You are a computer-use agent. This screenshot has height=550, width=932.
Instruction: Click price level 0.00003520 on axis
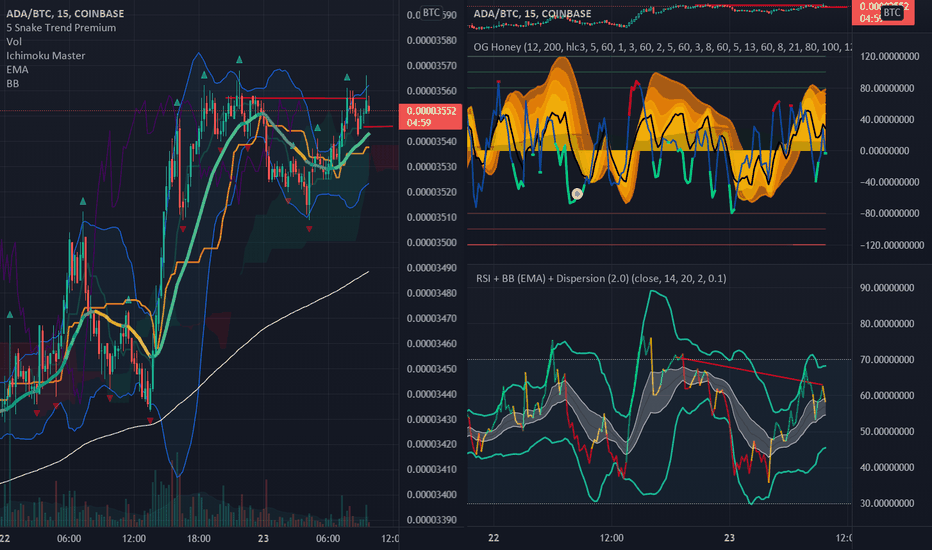432,192
